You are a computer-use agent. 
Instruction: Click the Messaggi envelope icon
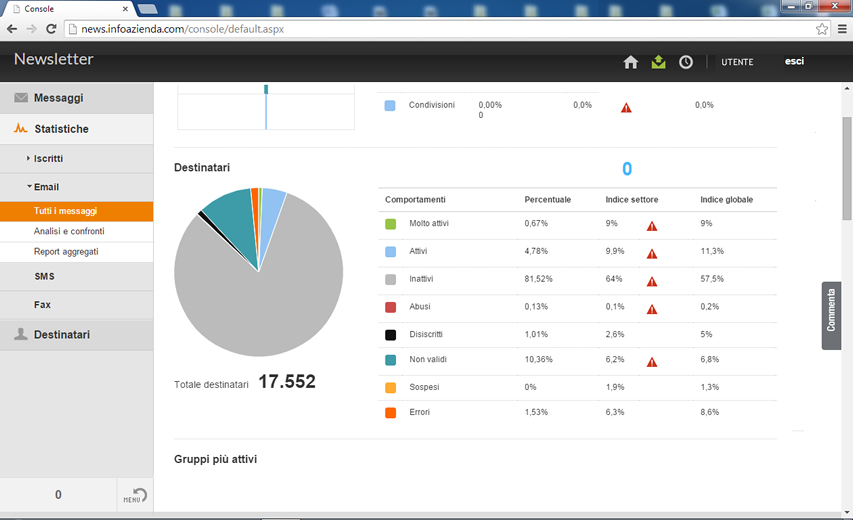21,98
